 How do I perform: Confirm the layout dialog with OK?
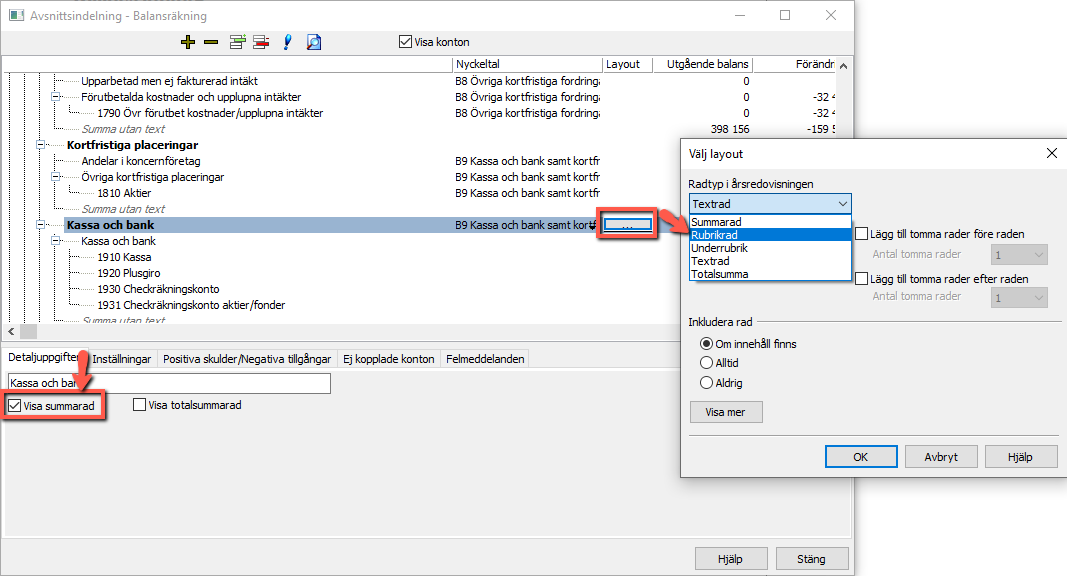[861, 457]
